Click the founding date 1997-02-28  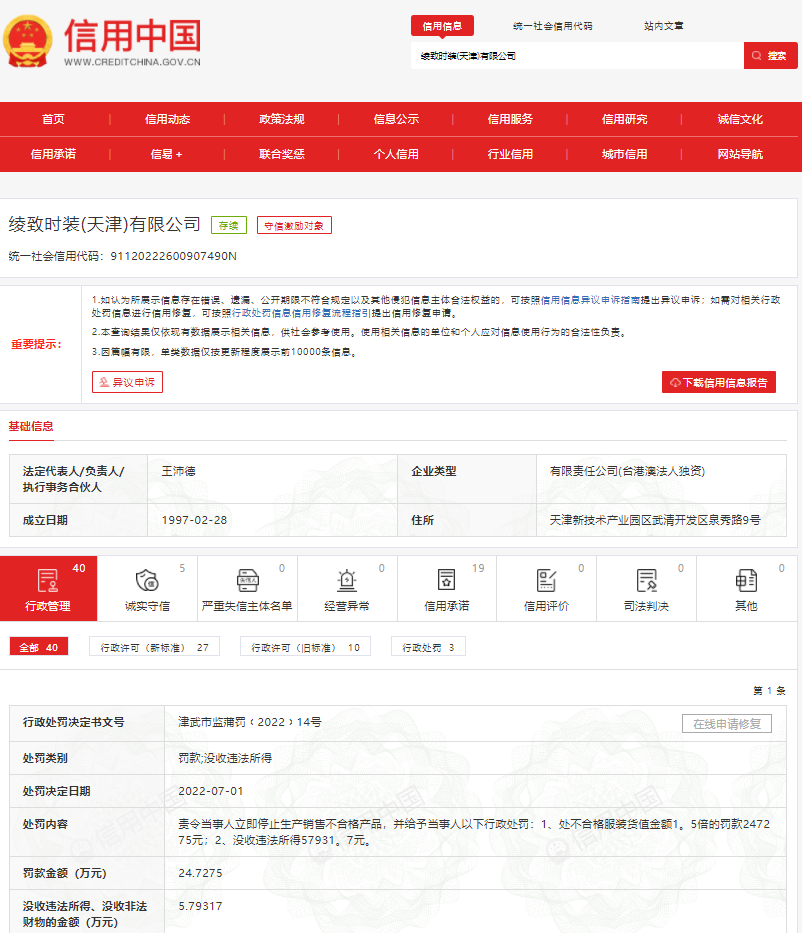(194, 519)
